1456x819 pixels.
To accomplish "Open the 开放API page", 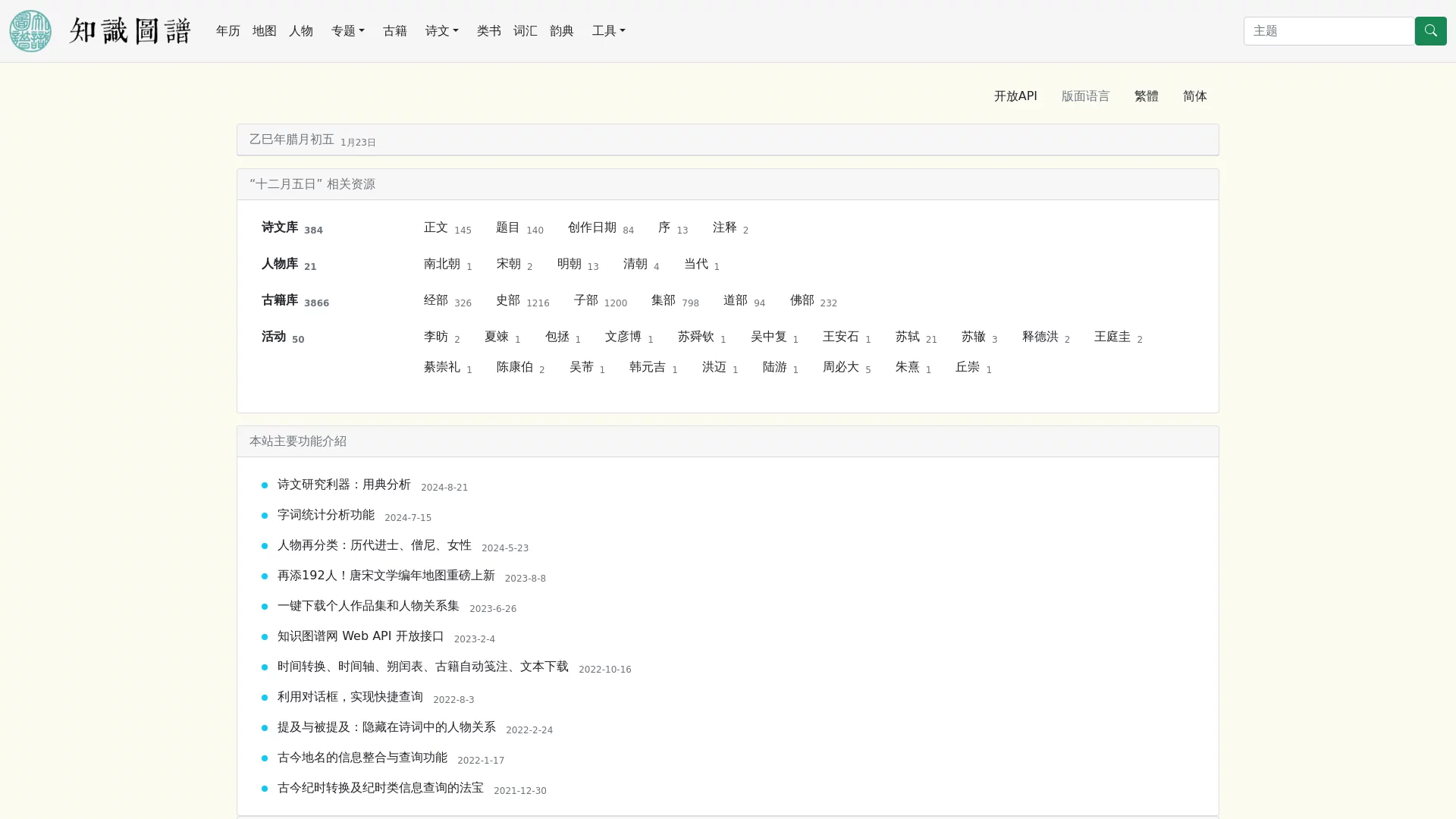I will pyautogui.click(x=1015, y=96).
